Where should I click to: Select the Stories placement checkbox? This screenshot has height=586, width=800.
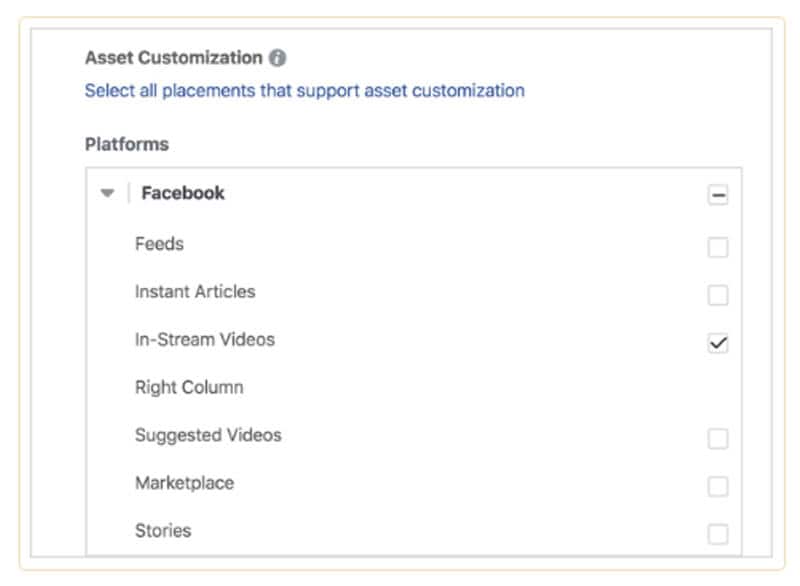(717, 533)
